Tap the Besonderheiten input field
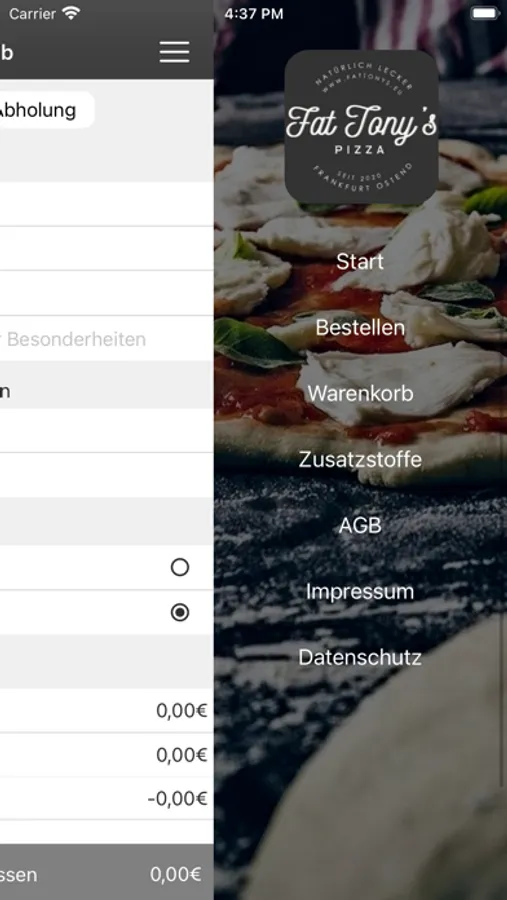This screenshot has height=900, width=507. 107,339
